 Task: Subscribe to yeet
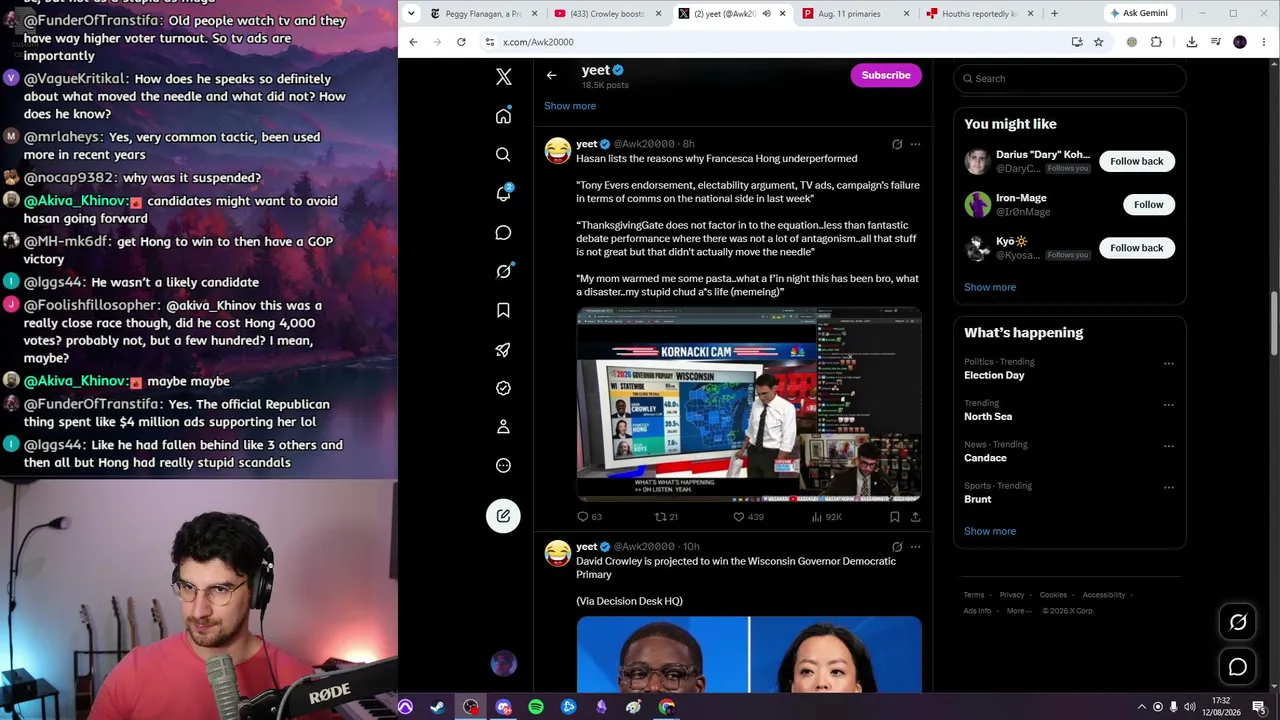[886, 75]
